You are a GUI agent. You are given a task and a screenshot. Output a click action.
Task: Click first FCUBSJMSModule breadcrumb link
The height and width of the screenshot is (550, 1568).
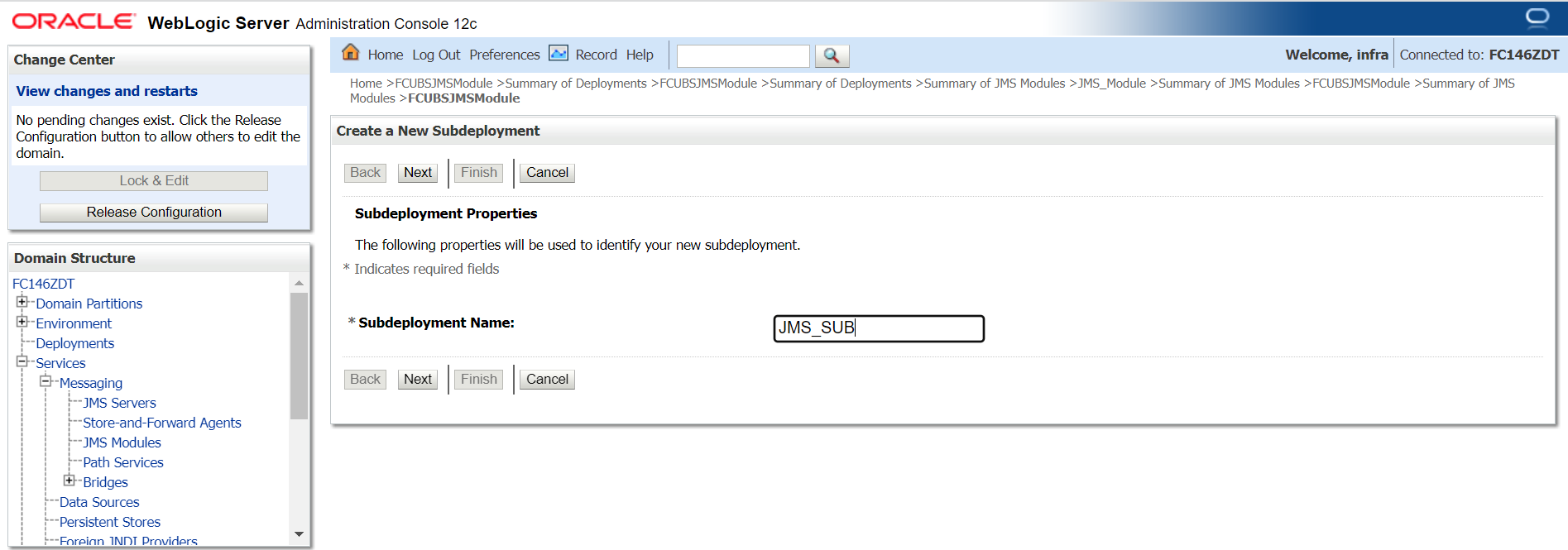click(x=444, y=84)
